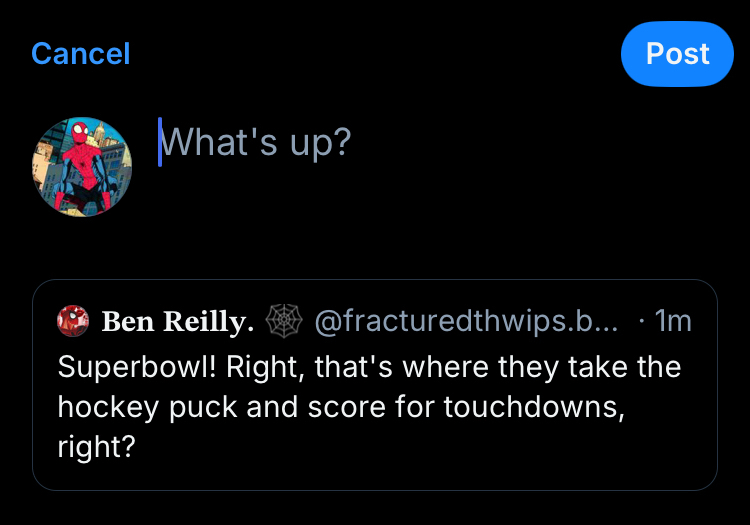This screenshot has height=525, width=750.
Task: Click the Cancel link
Action: (x=80, y=53)
